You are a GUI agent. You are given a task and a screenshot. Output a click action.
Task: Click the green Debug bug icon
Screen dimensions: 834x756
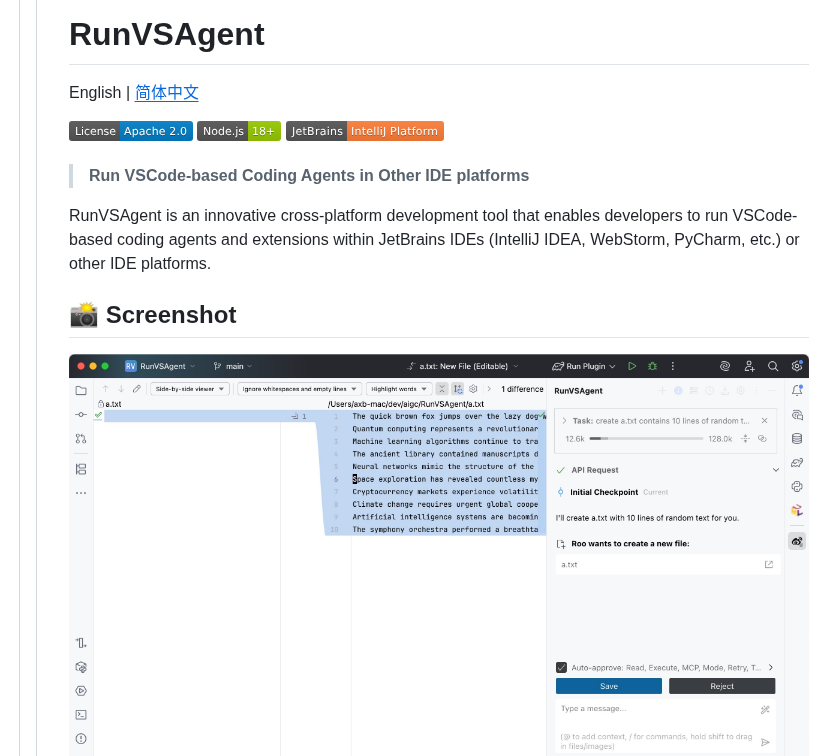[x=652, y=366]
